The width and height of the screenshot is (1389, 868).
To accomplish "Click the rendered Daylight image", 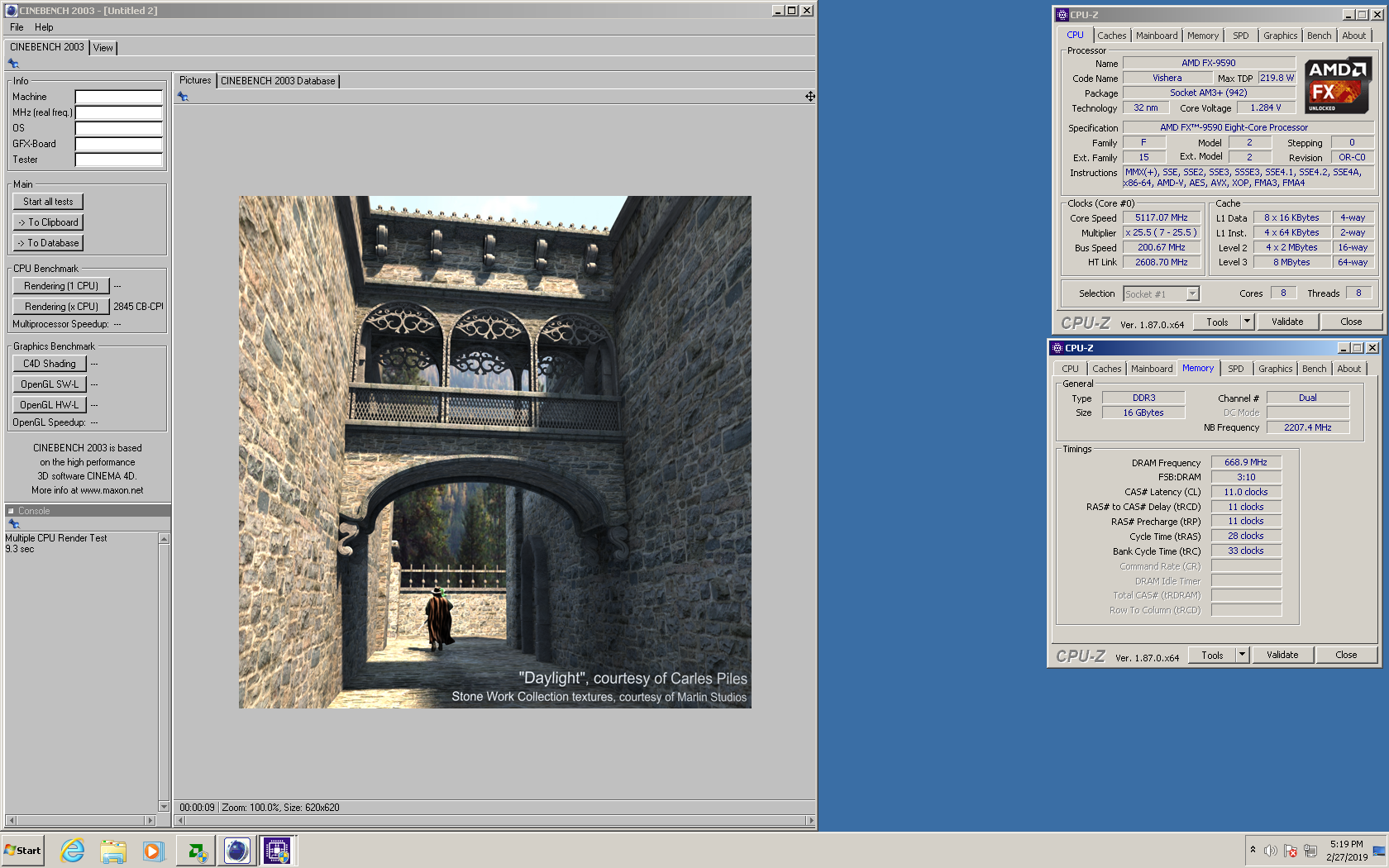I will [x=495, y=452].
